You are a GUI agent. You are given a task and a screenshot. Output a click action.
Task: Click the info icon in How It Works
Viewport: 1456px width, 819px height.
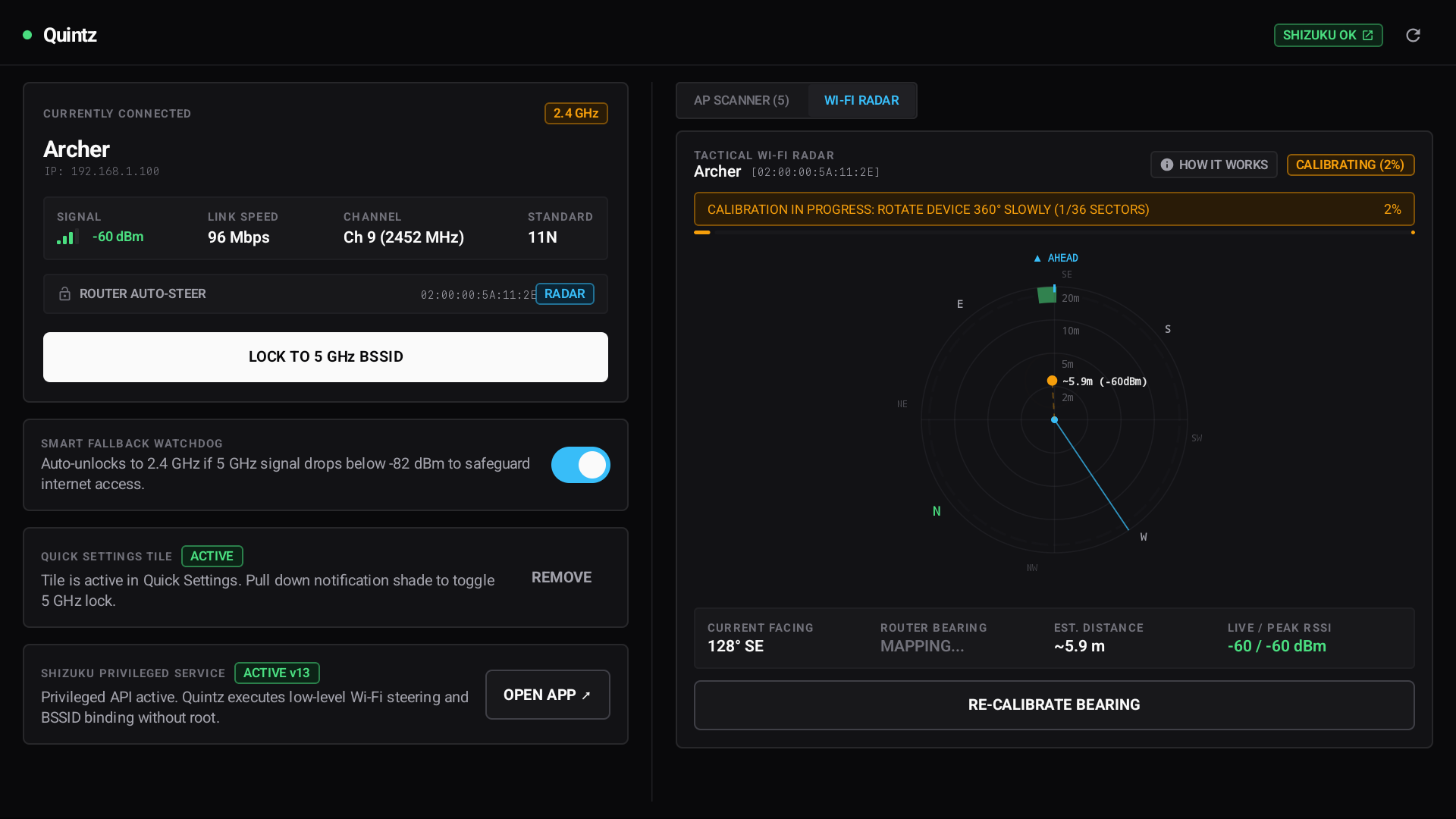1167,165
